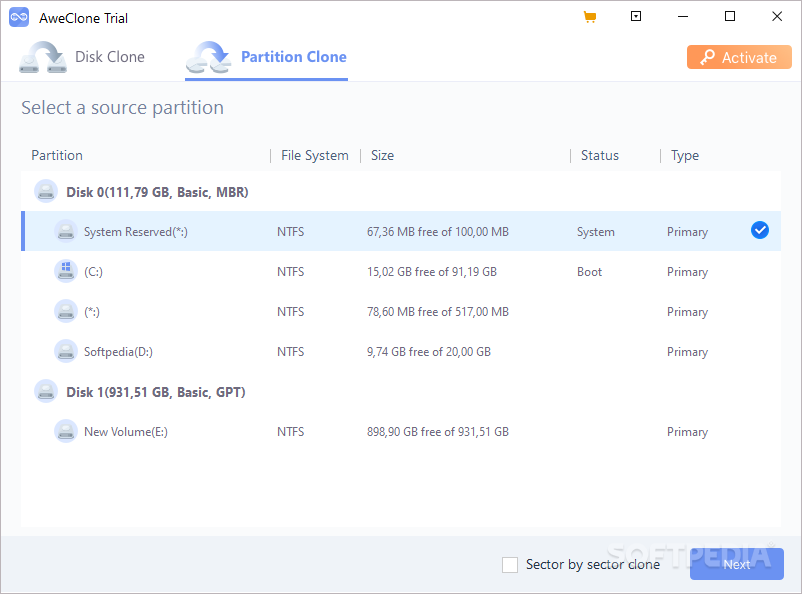Click the AweClone infinity logo icon
802x594 pixels.
click(19, 17)
